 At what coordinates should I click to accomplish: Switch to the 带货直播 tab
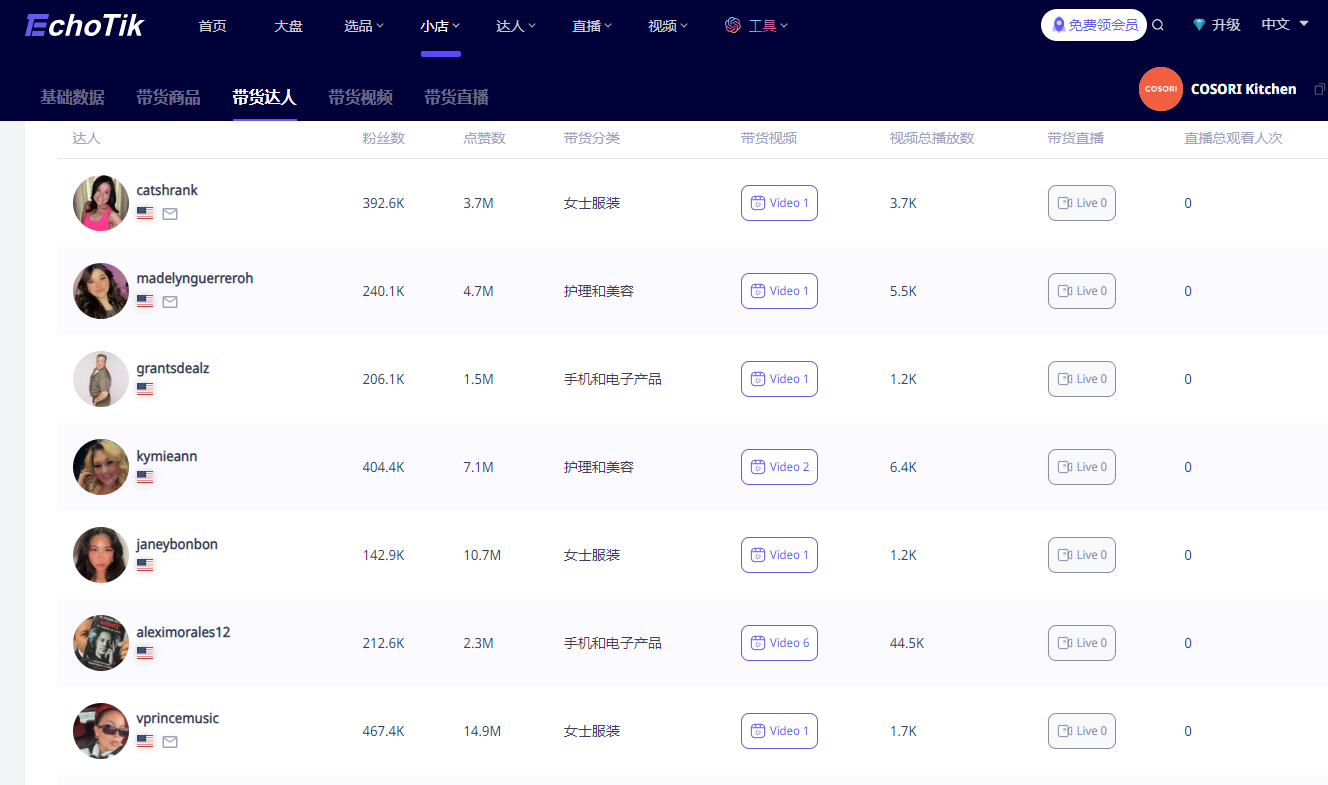point(456,97)
